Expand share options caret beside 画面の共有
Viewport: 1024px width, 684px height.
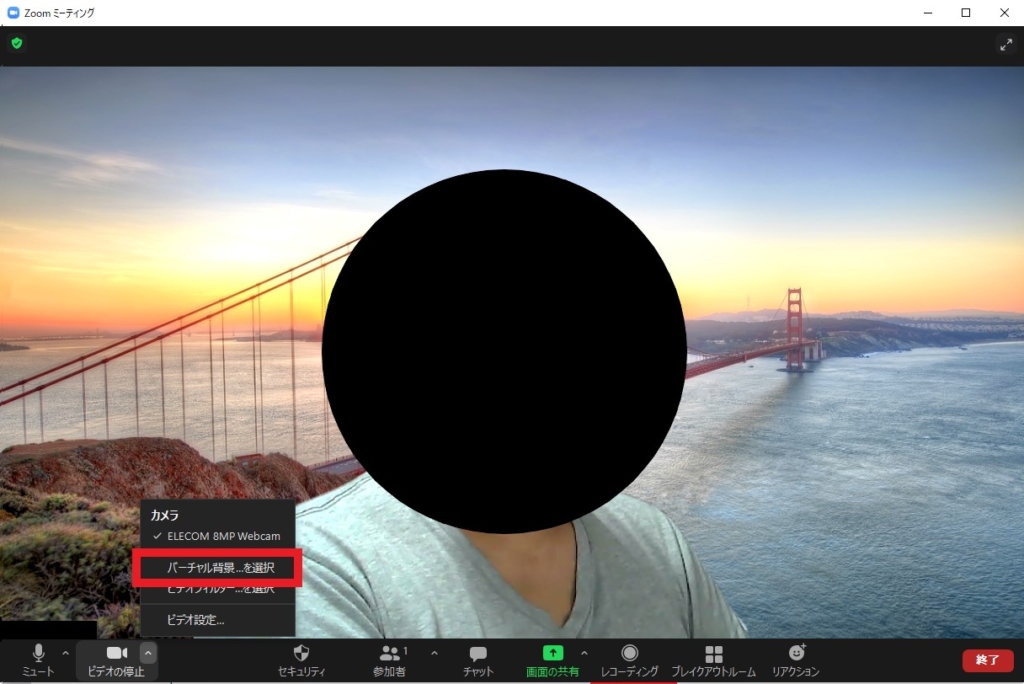pyautogui.click(x=584, y=653)
